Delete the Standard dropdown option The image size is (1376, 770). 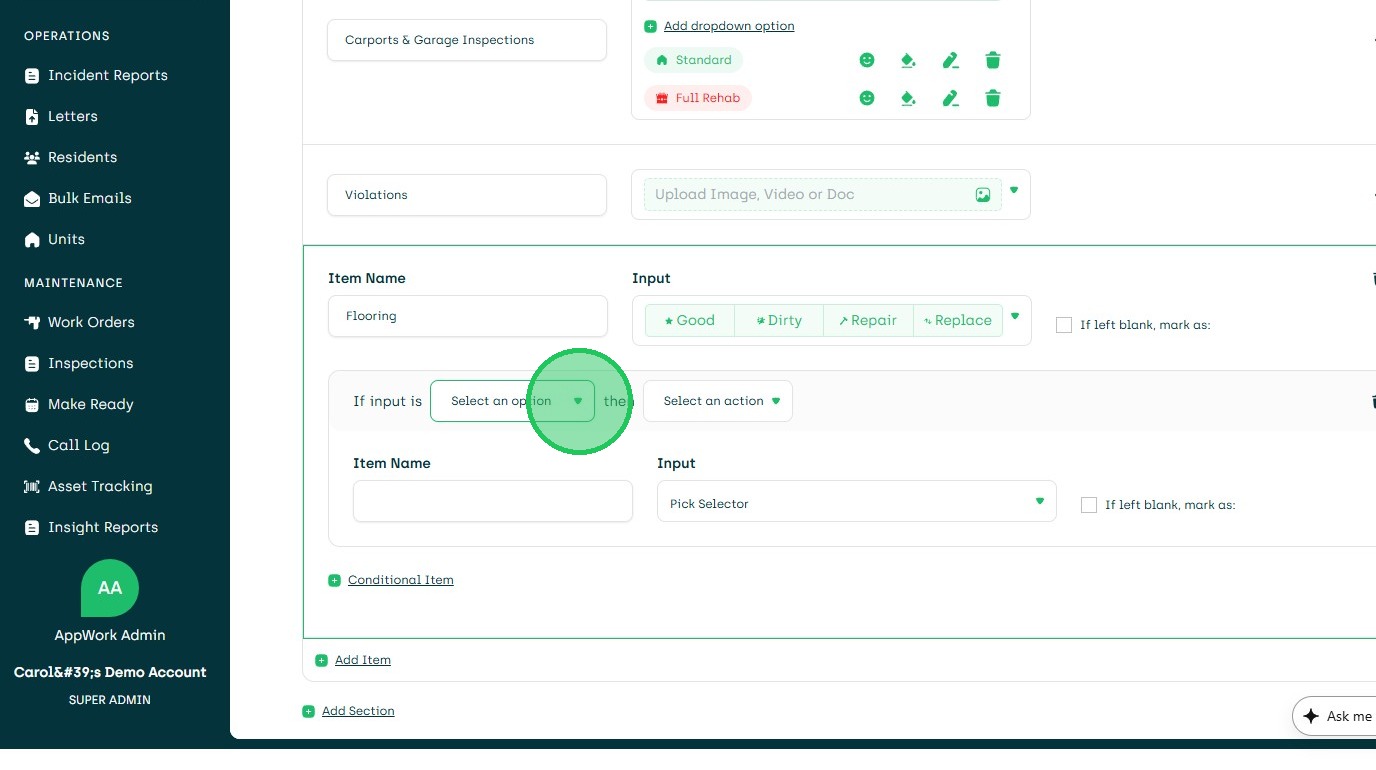993,60
